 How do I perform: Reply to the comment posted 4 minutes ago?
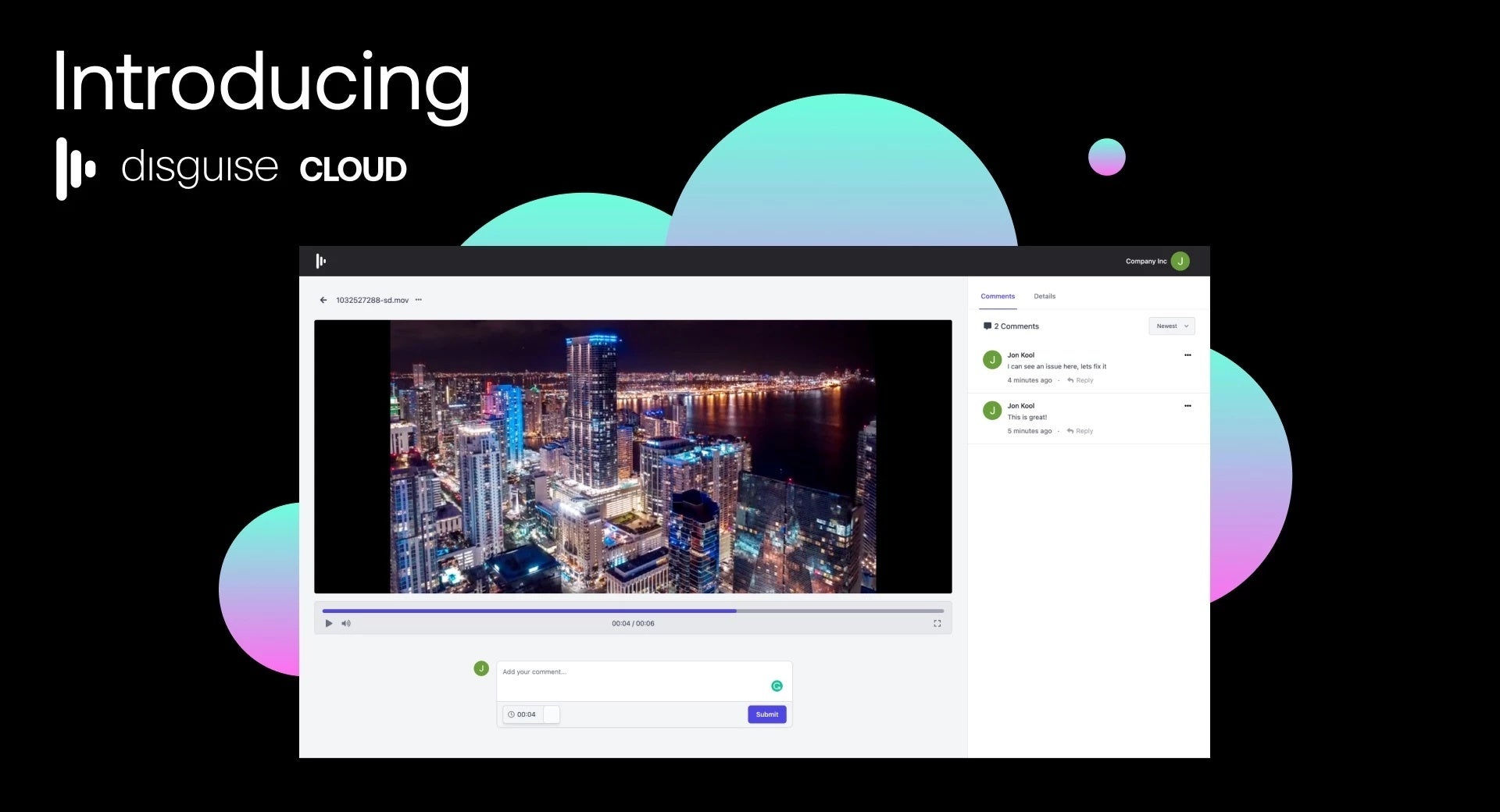pos(1080,380)
